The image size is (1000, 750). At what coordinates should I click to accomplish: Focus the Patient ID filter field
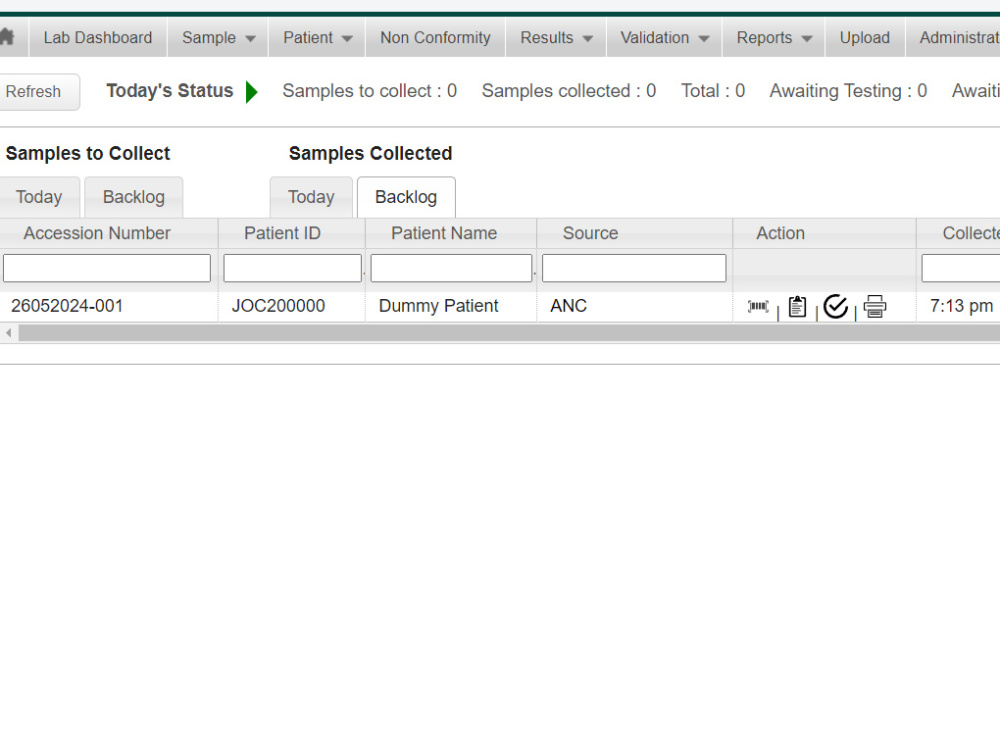point(292,268)
